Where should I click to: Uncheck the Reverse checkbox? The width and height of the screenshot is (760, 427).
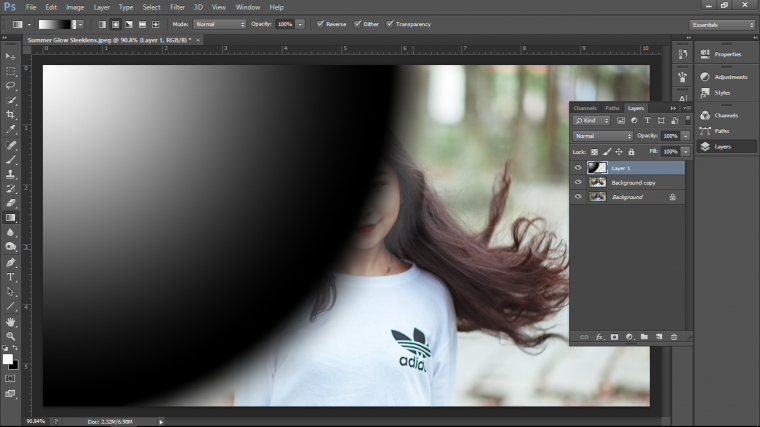(x=320, y=24)
